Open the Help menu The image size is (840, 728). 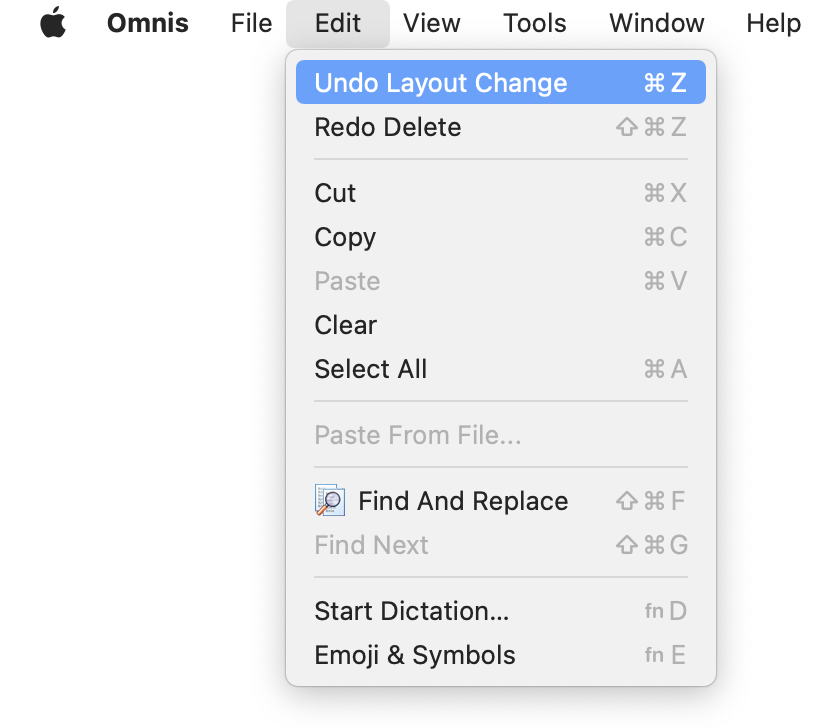(x=773, y=23)
